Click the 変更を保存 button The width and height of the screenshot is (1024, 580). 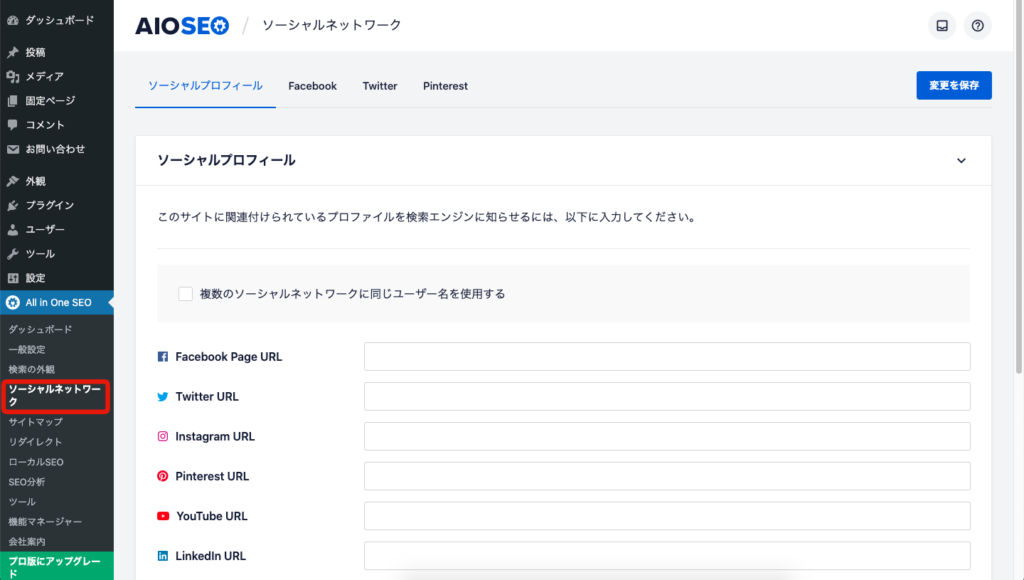(x=953, y=85)
